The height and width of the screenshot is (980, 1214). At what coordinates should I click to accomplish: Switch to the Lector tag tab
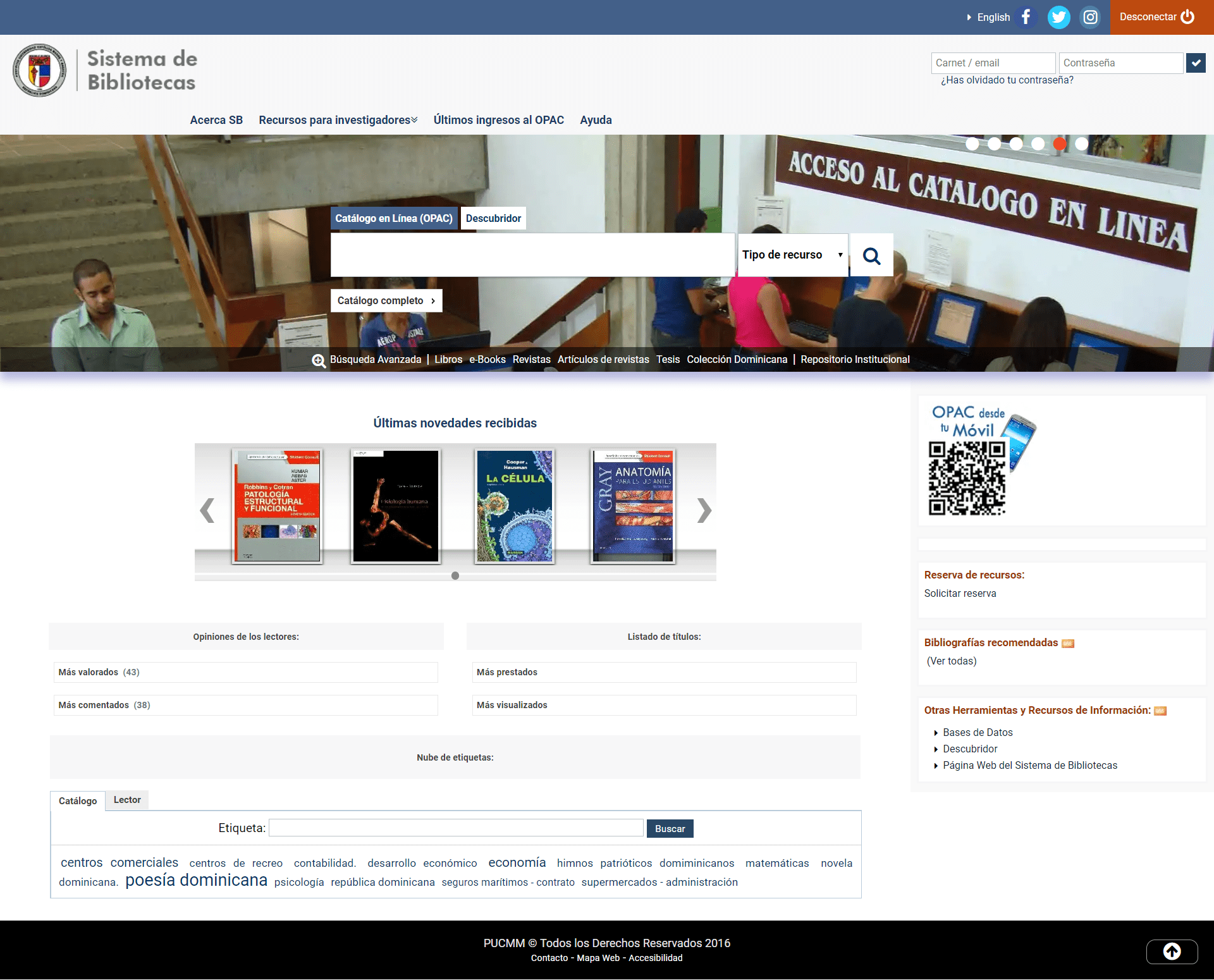coord(127,800)
